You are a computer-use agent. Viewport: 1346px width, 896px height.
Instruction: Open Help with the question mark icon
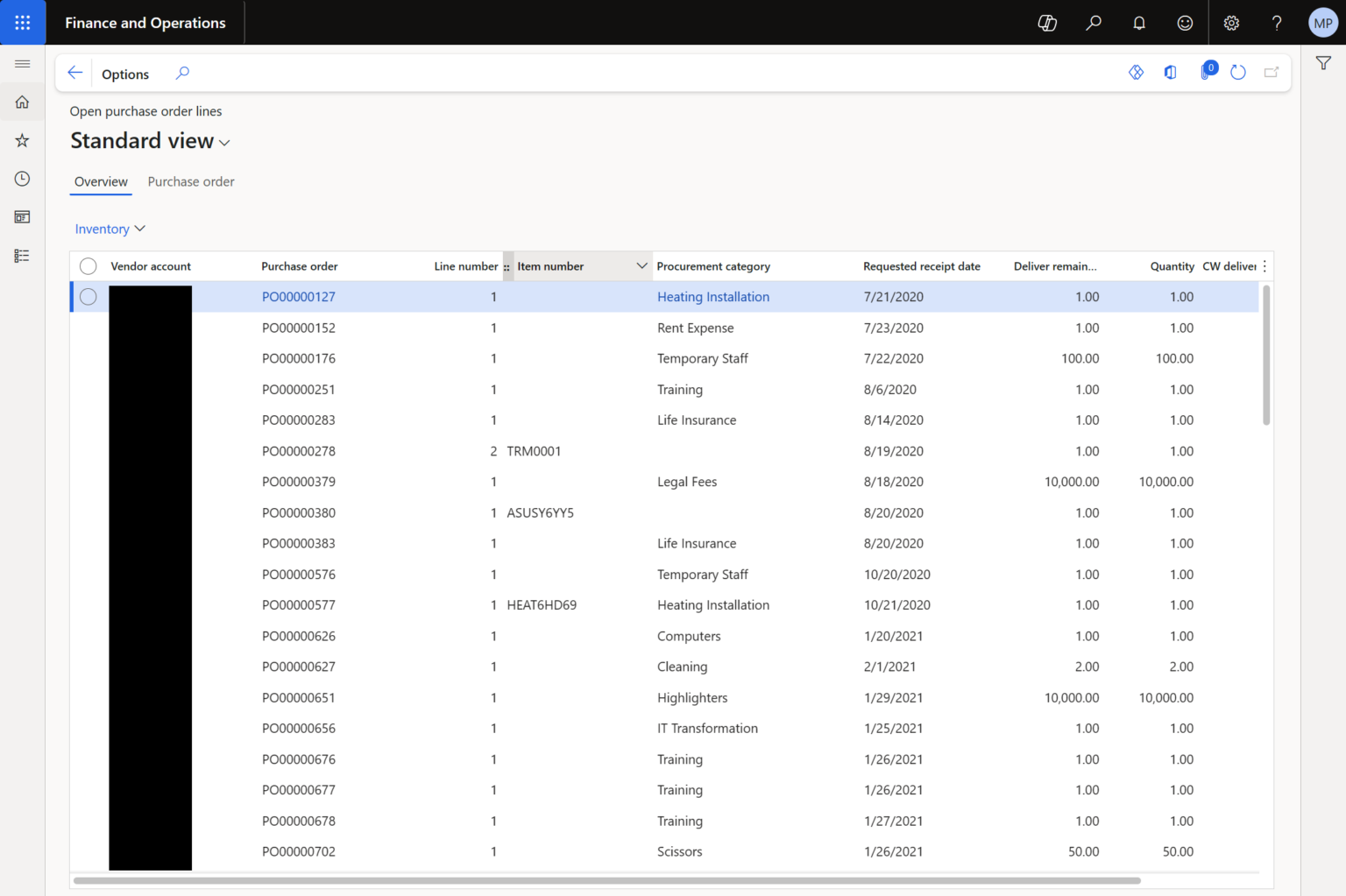1277,23
